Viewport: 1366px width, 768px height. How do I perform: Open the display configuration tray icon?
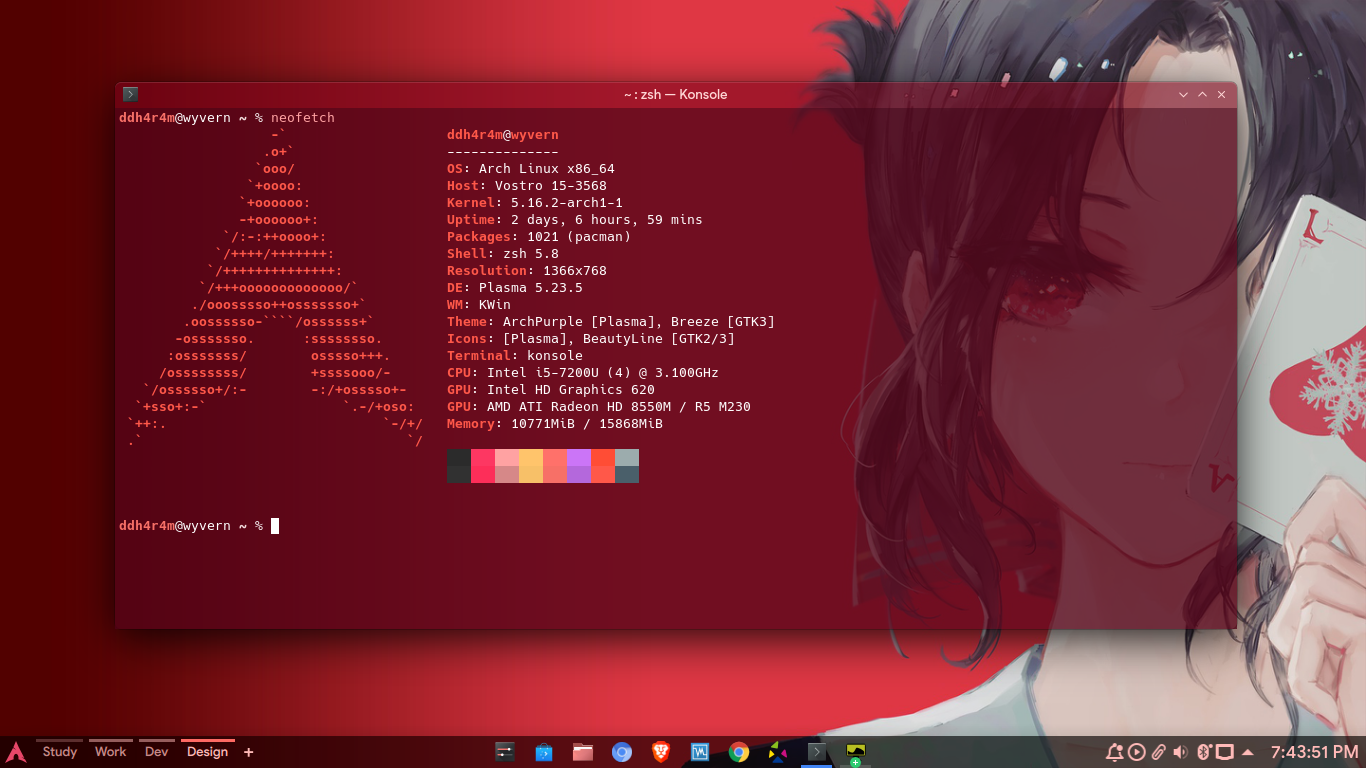coord(1225,752)
